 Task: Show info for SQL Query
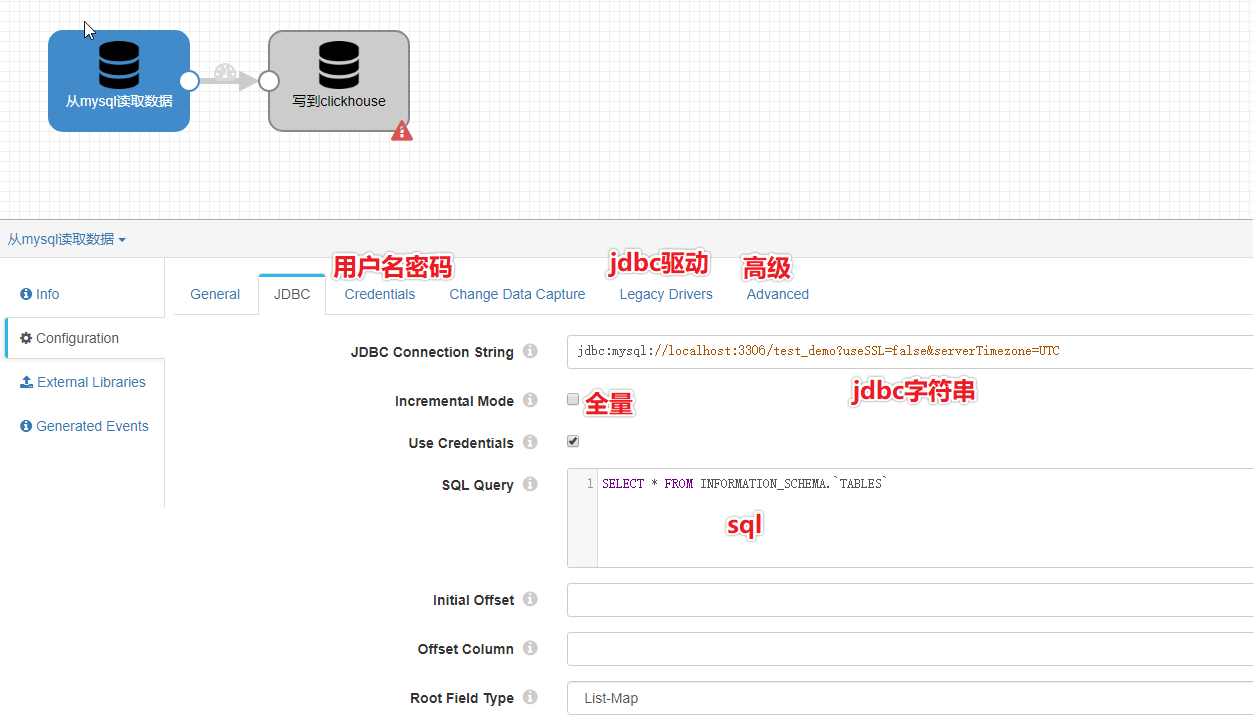pyautogui.click(x=530, y=484)
